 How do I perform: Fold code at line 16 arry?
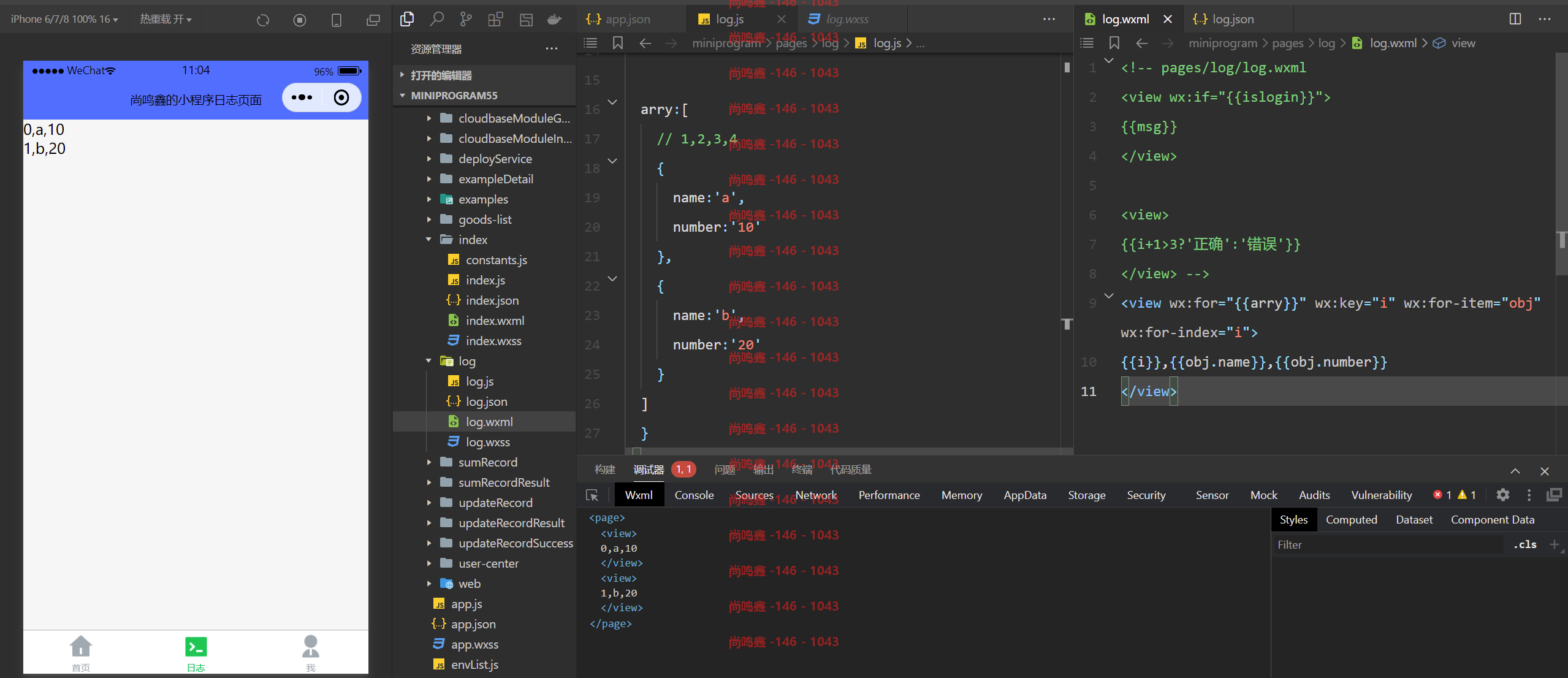point(612,102)
